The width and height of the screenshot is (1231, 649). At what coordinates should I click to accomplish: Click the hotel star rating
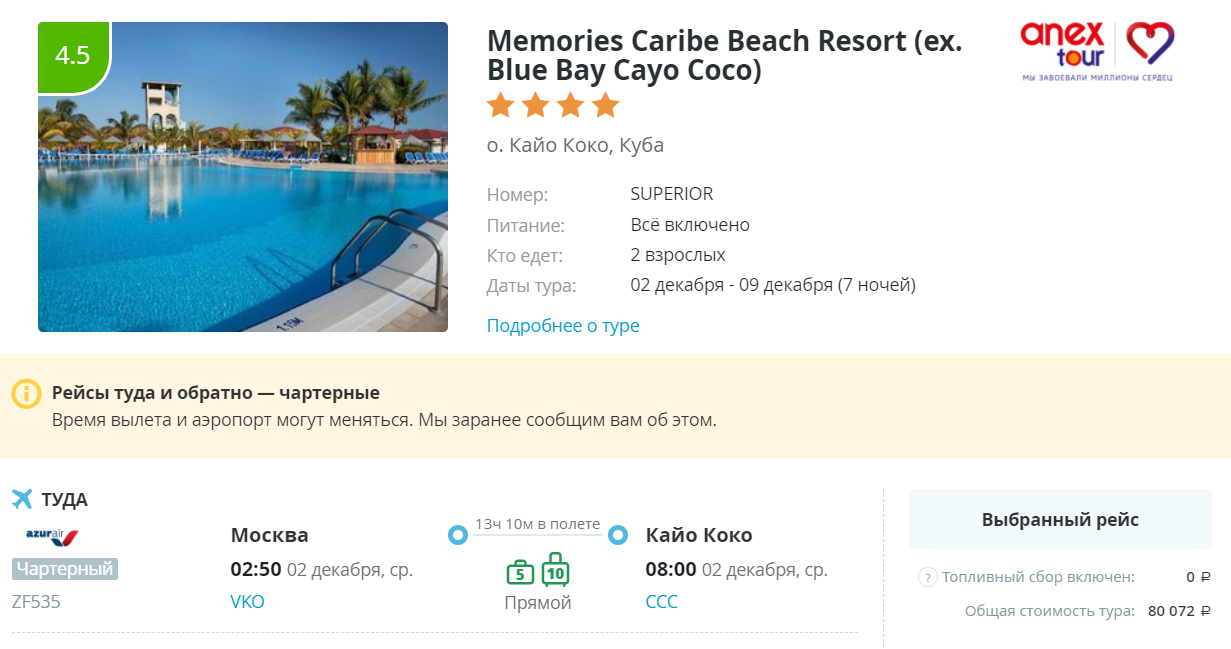pos(553,105)
